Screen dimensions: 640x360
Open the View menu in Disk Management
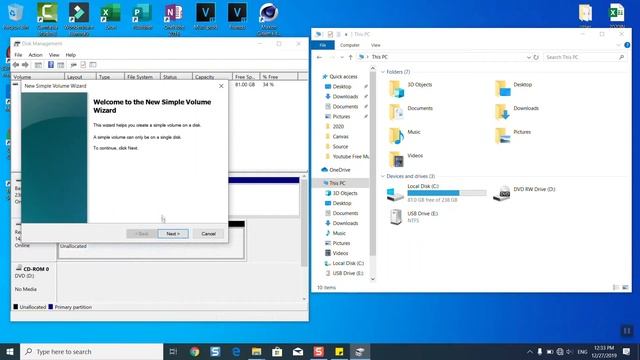click(54, 55)
